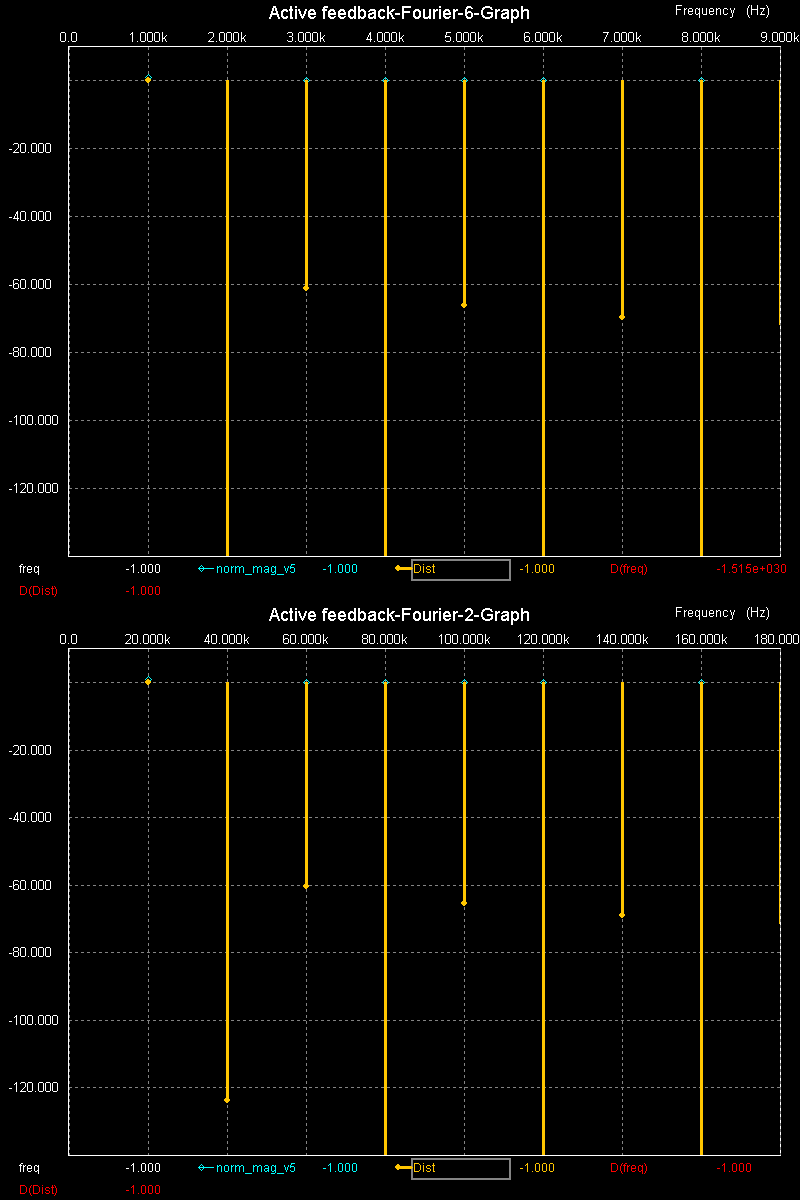Click the -1.515e+030 value in Fourier-6 graph

click(x=752, y=569)
